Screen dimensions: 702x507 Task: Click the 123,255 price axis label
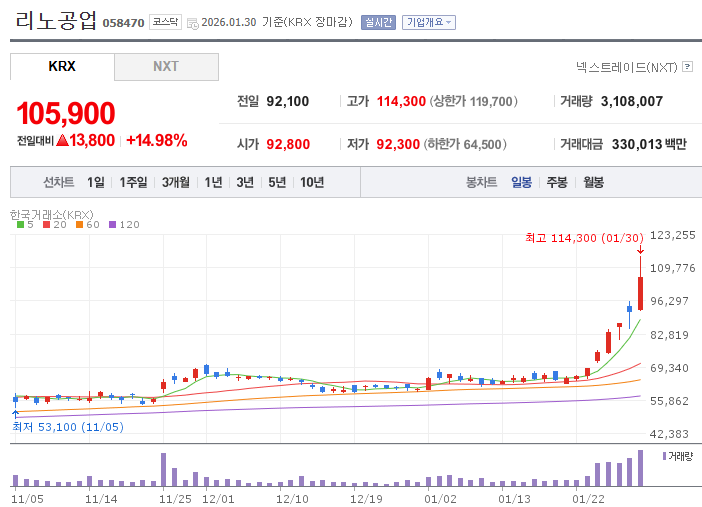672,235
